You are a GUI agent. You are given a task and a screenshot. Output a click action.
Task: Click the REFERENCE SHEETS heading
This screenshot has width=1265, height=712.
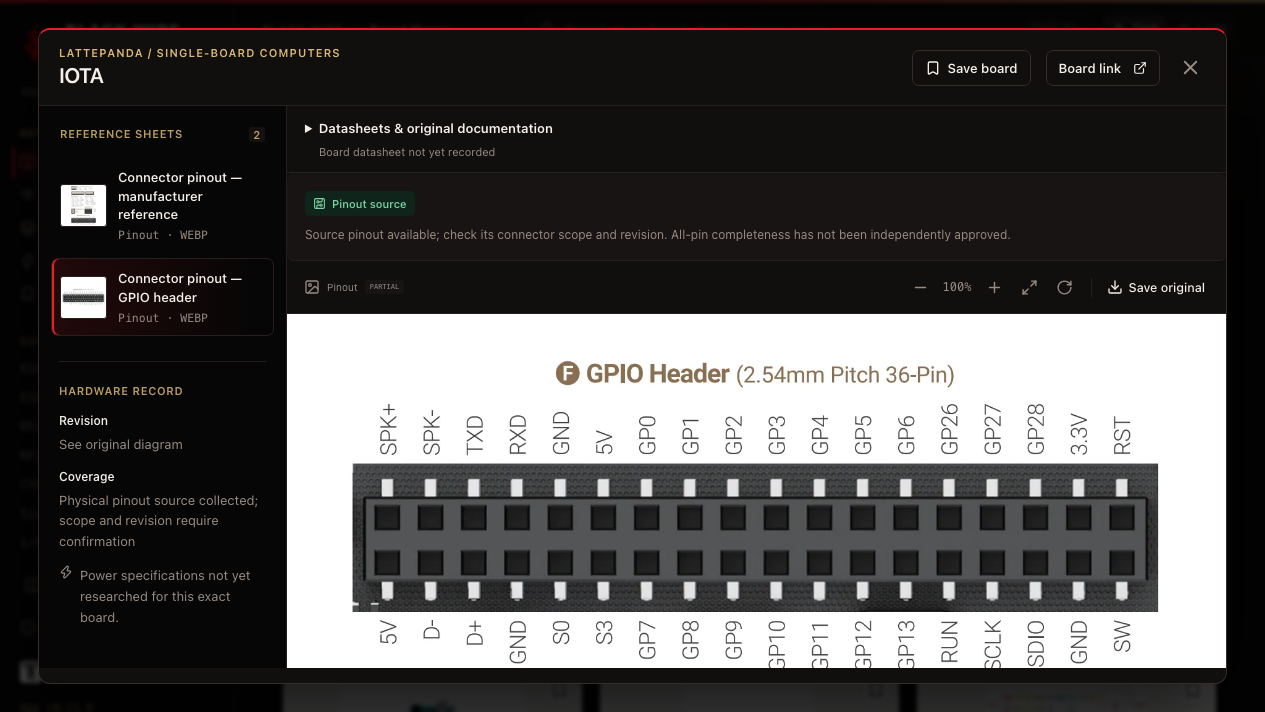tap(121, 134)
